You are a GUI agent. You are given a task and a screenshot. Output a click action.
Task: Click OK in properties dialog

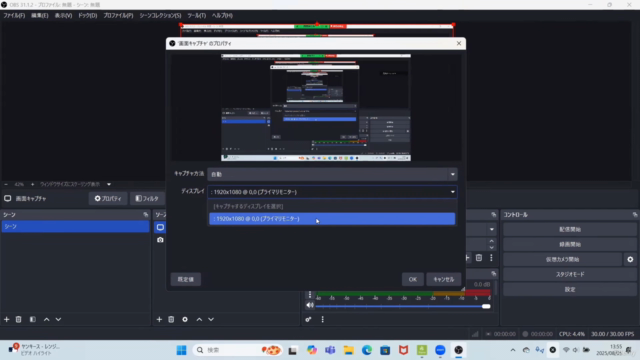tap(413, 279)
